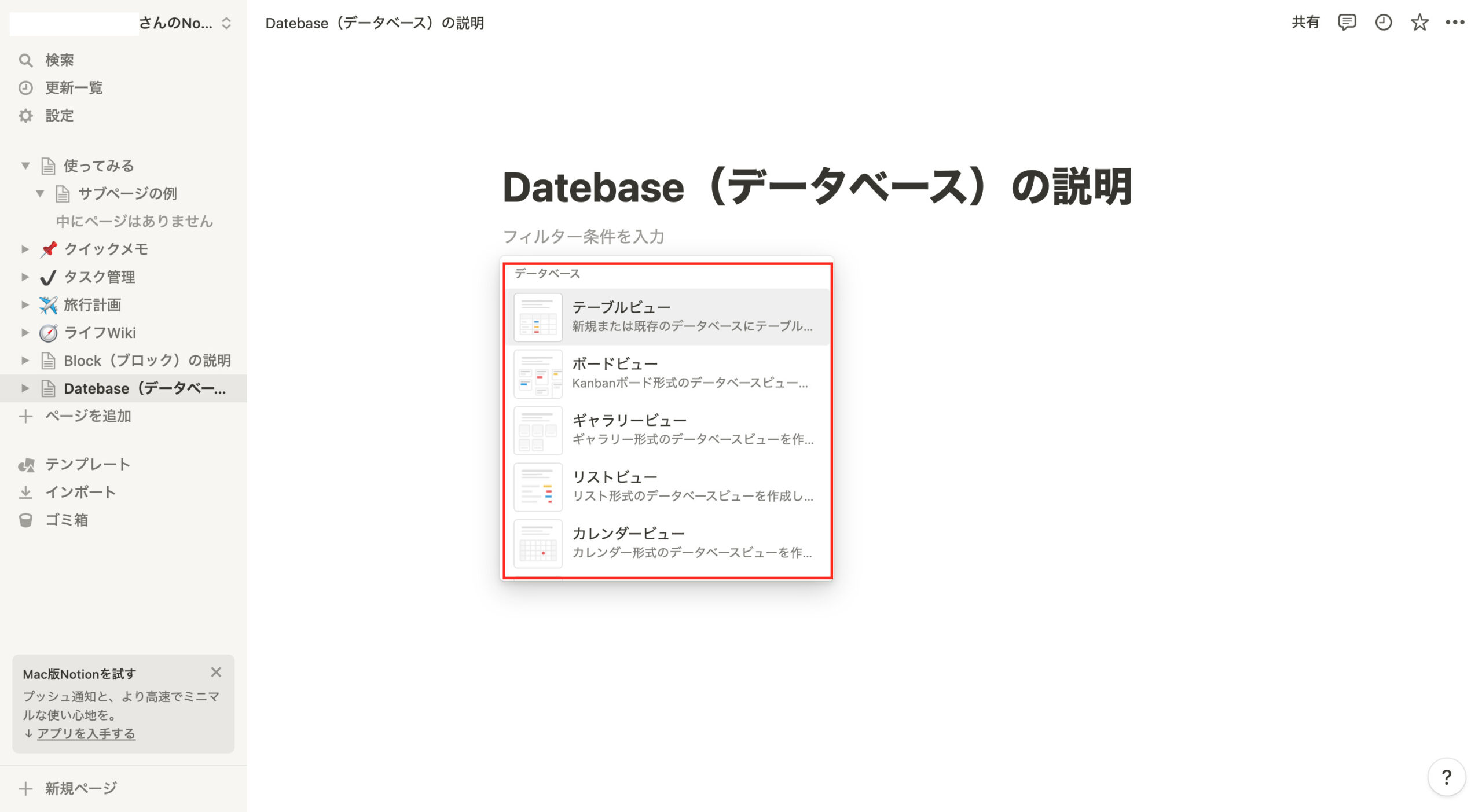Open タスク管理 page from sidebar

[x=100, y=277]
